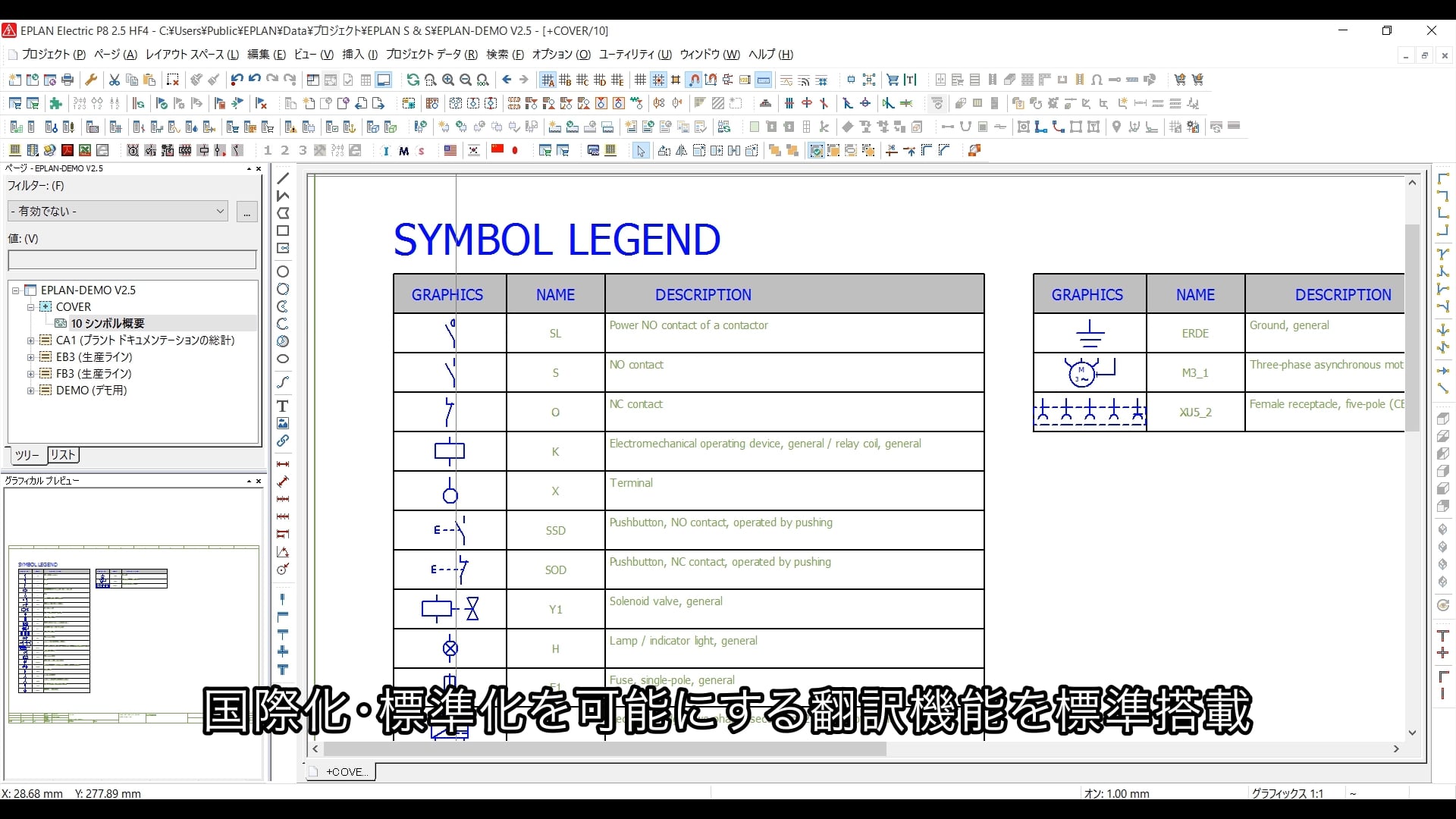The height and width of the screenshot is (819, 1456).
Task: Click the Zoom out magnifier icon
Action: pos(466,80)
